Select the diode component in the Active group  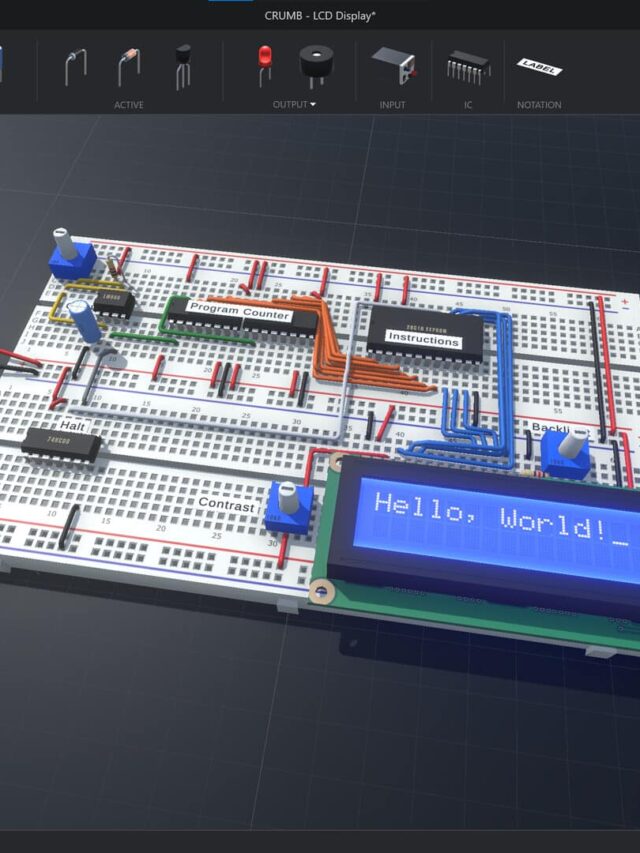click(75, 67)
